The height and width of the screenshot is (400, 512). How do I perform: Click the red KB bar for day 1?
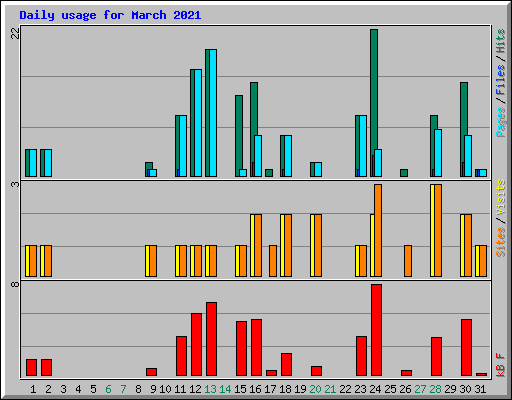31,367
